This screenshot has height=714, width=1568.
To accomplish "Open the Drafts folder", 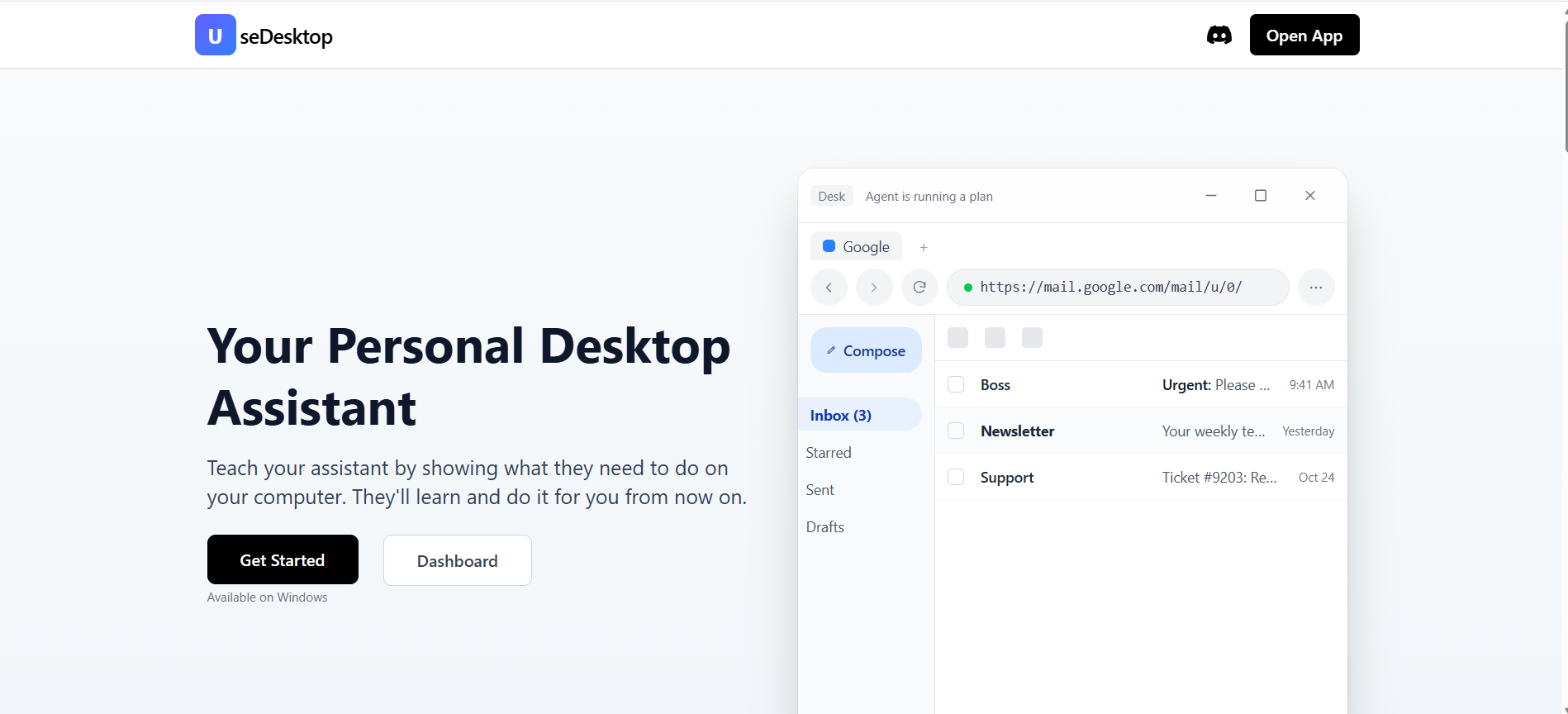I will [x=825, y=526].
